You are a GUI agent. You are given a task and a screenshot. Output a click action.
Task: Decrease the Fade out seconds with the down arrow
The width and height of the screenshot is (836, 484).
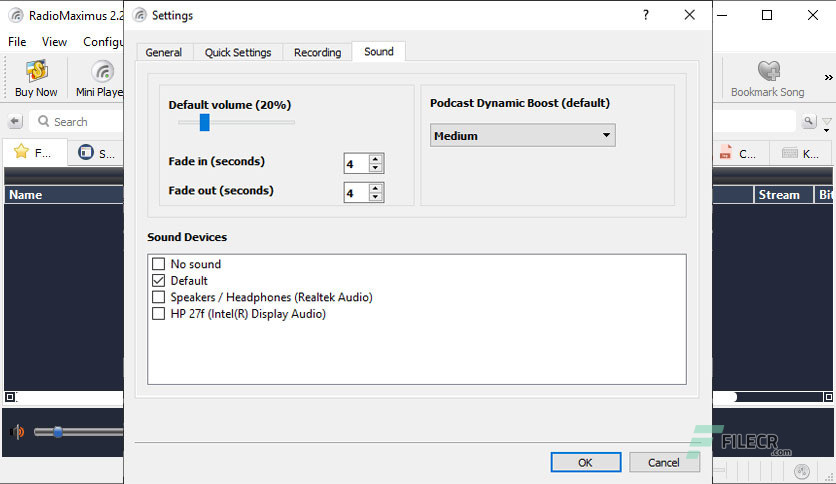[x=375, y=197]
